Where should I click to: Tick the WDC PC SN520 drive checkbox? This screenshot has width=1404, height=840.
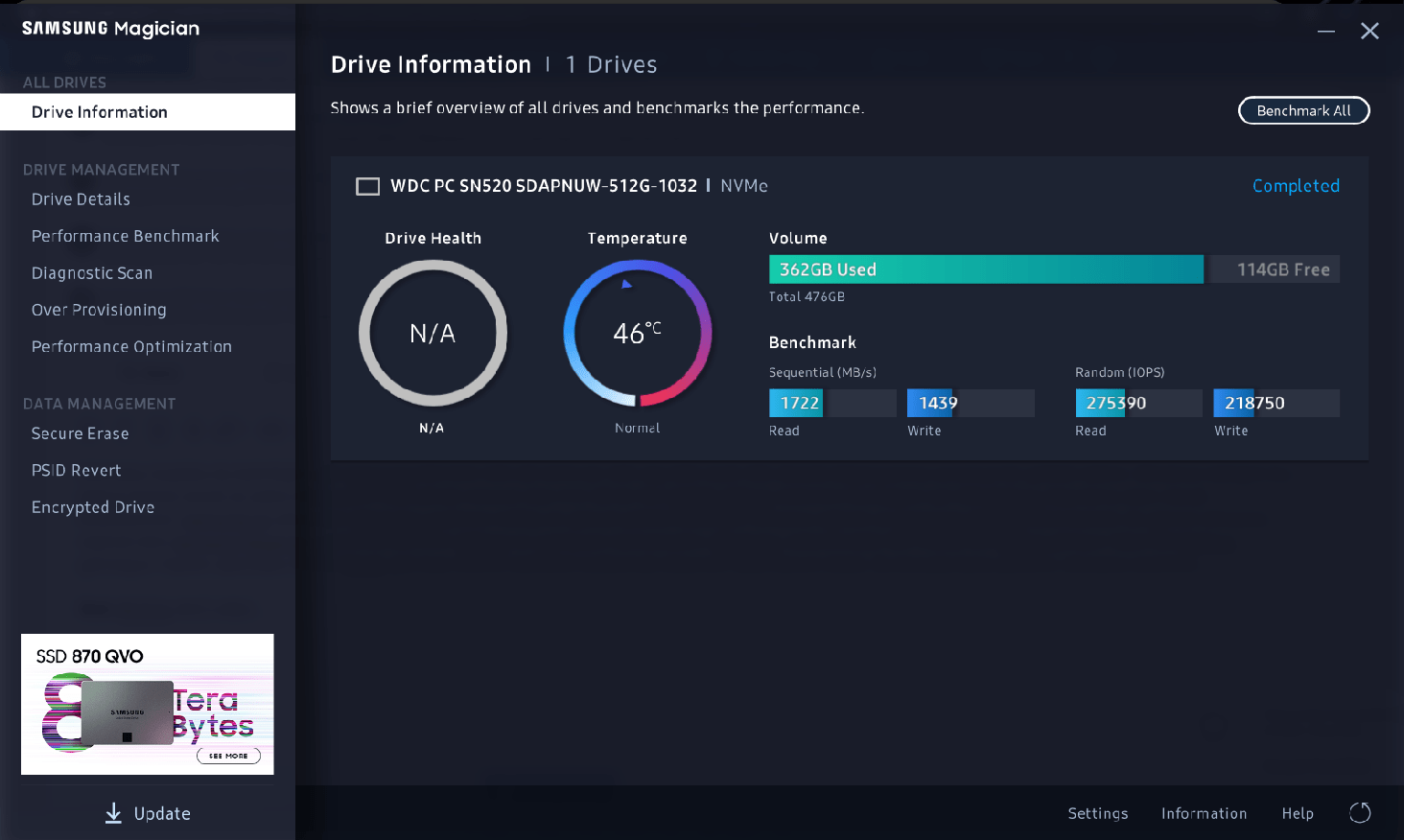click(x=367, y=186)
